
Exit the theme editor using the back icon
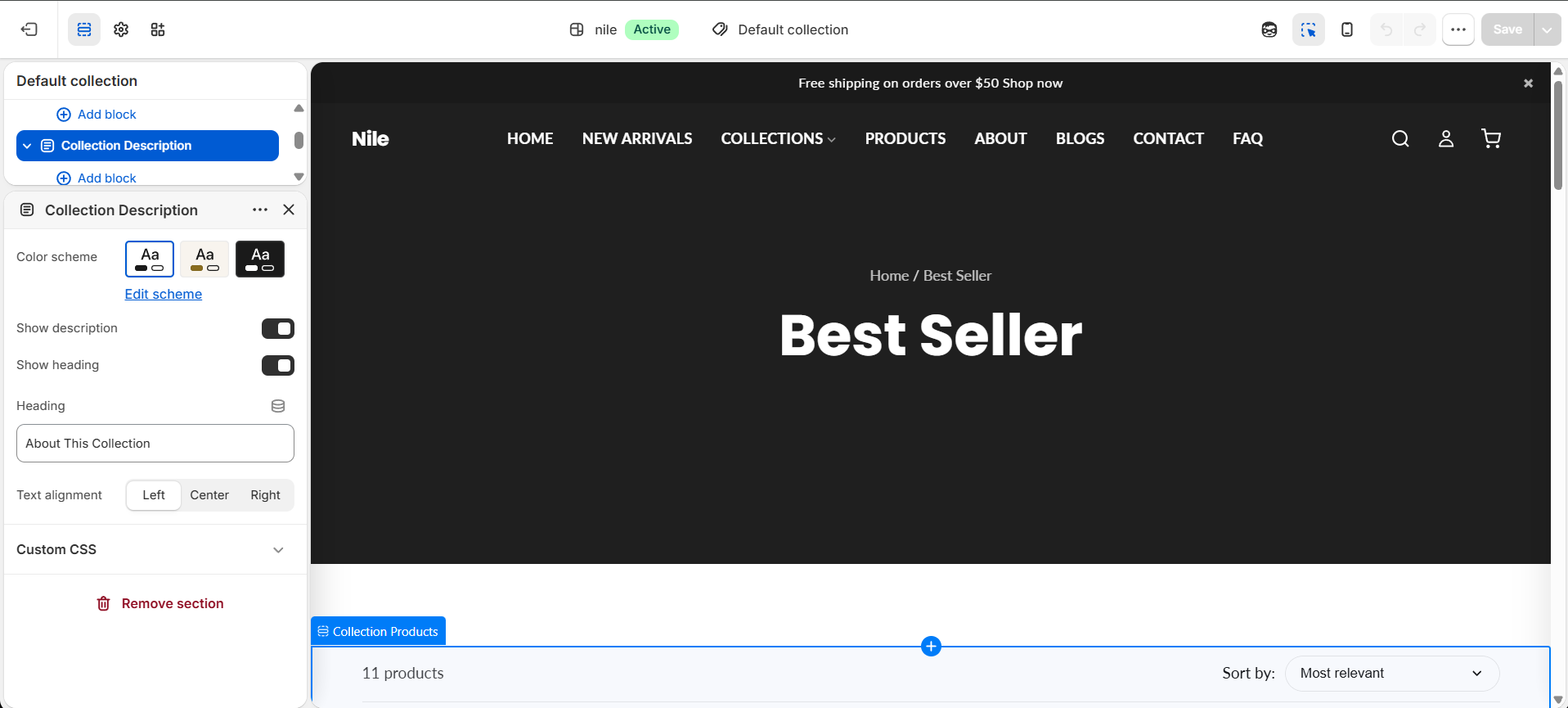(29, 29)
